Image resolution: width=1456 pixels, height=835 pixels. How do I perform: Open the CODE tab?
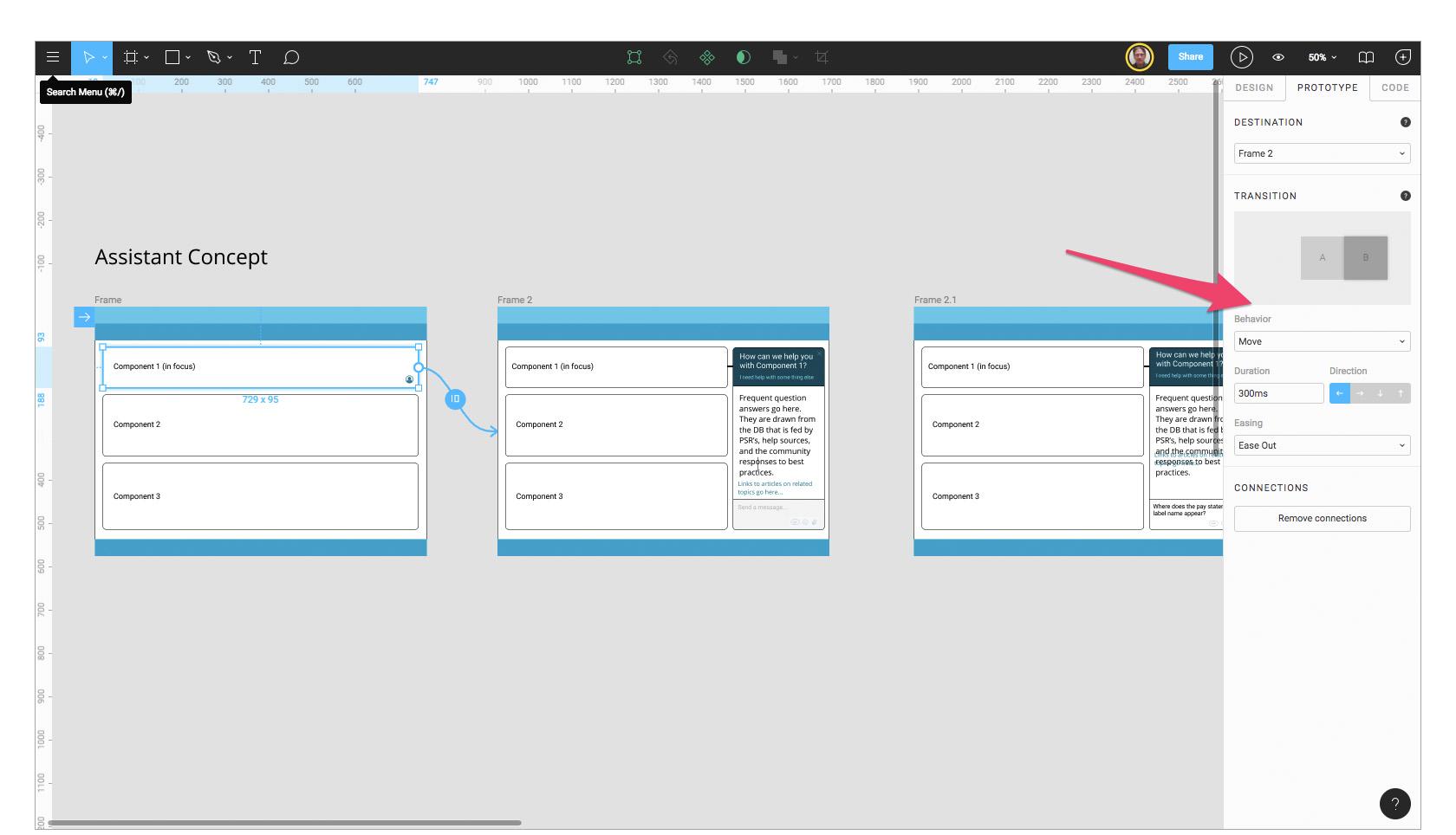(1394, 87)
